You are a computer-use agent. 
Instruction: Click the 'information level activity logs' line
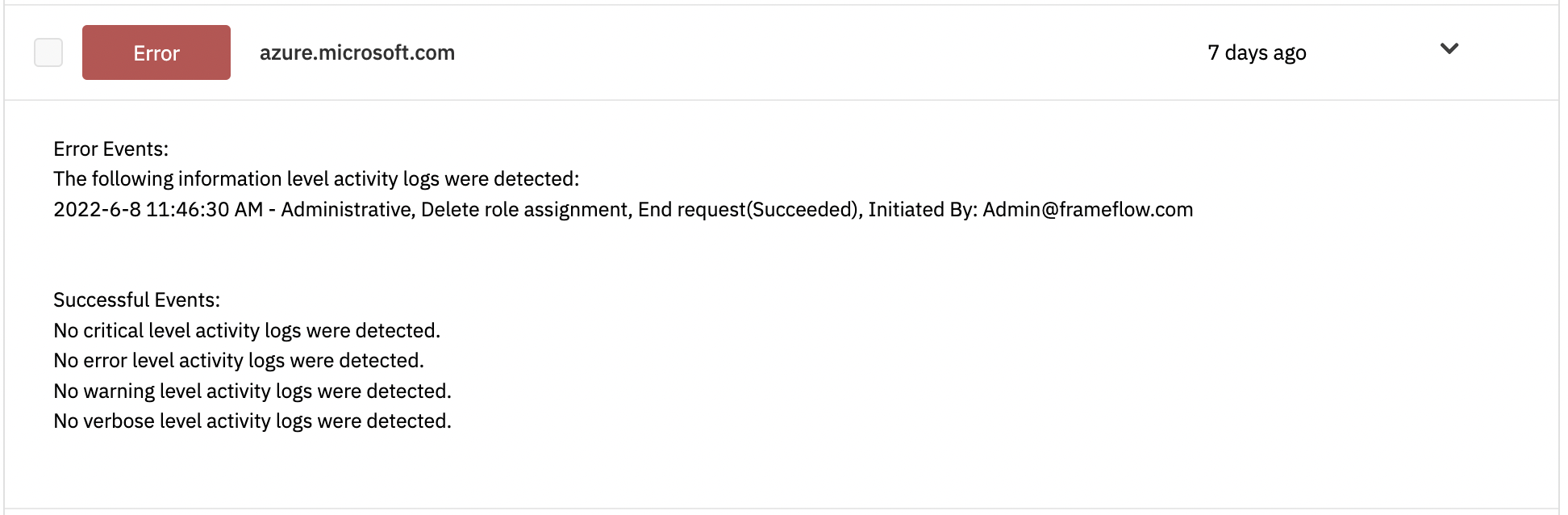coord(316,179)
